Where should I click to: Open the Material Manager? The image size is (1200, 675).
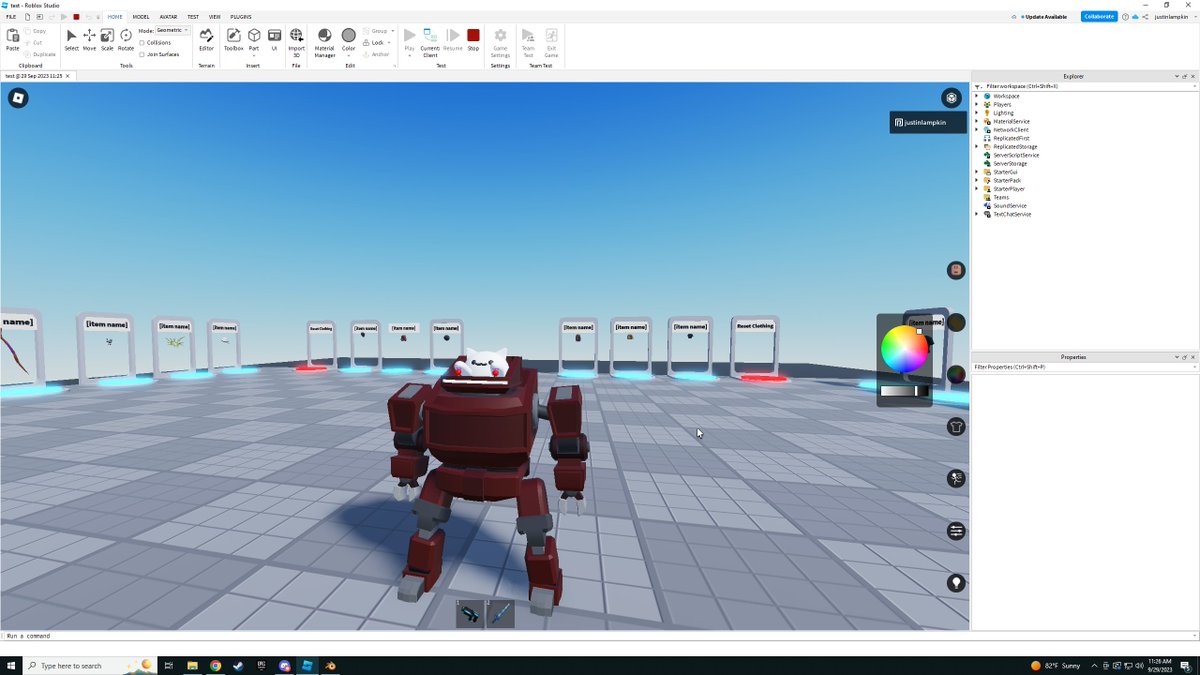coord(325,41)
